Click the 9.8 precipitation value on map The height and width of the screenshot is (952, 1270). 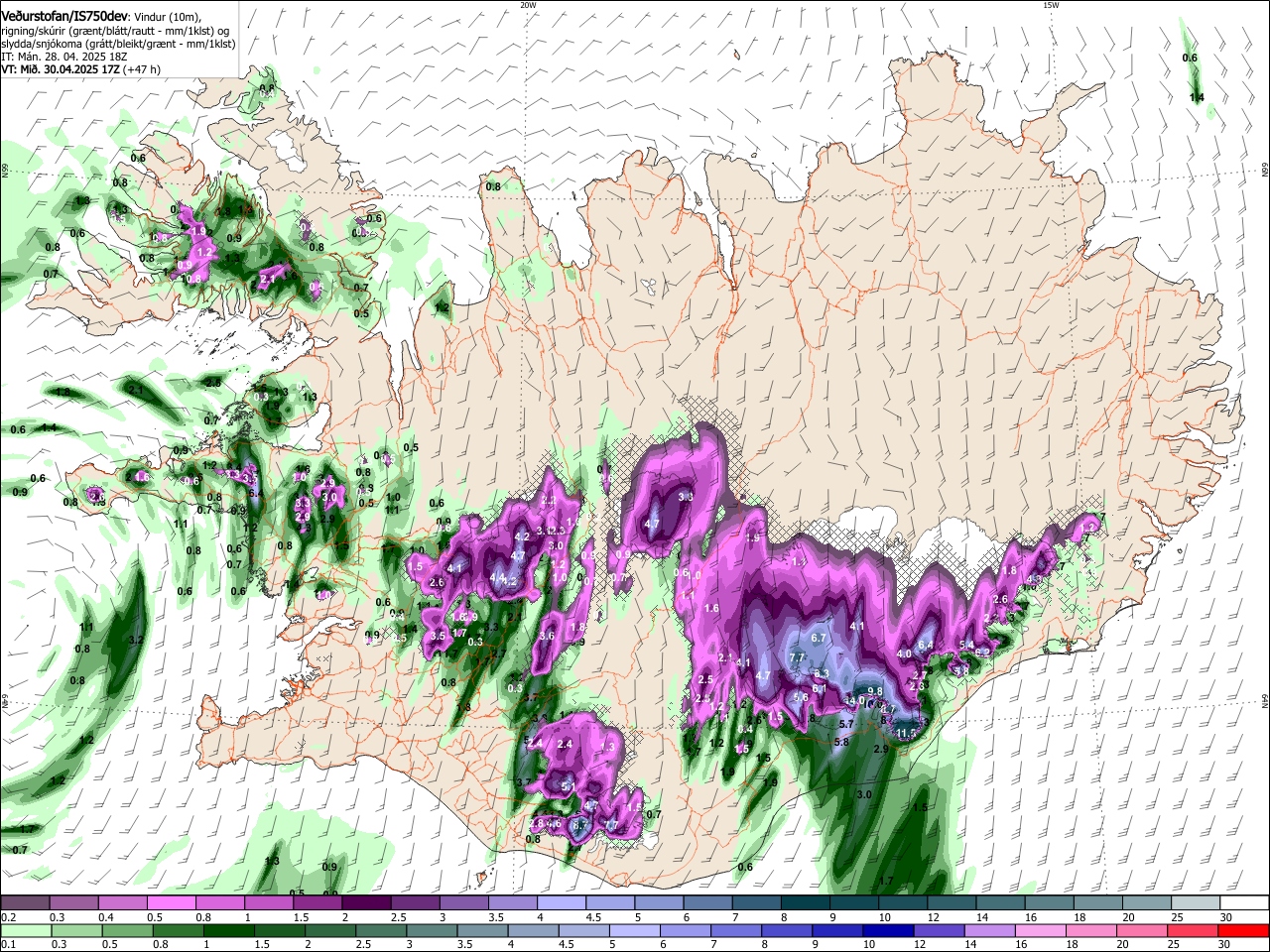click(875, 691)
